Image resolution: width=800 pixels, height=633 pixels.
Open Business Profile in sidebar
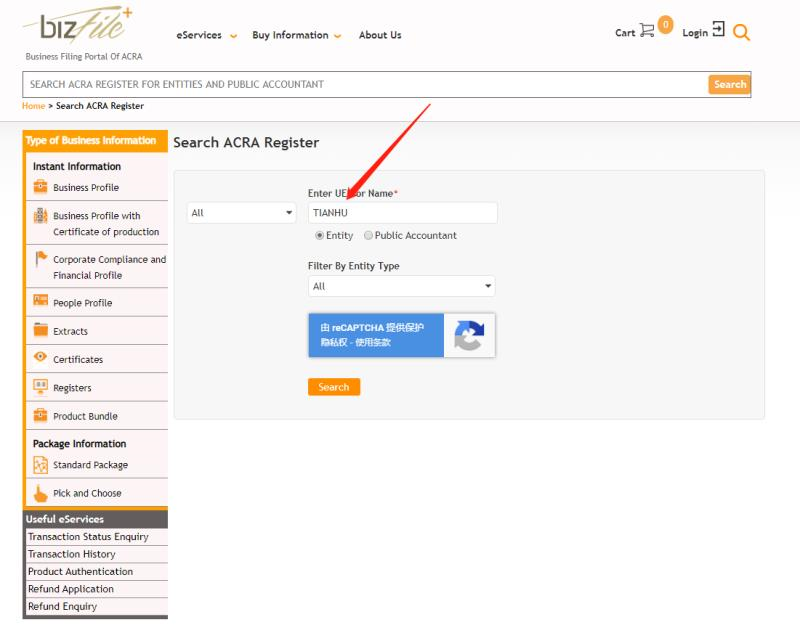[x=86, y=188]
